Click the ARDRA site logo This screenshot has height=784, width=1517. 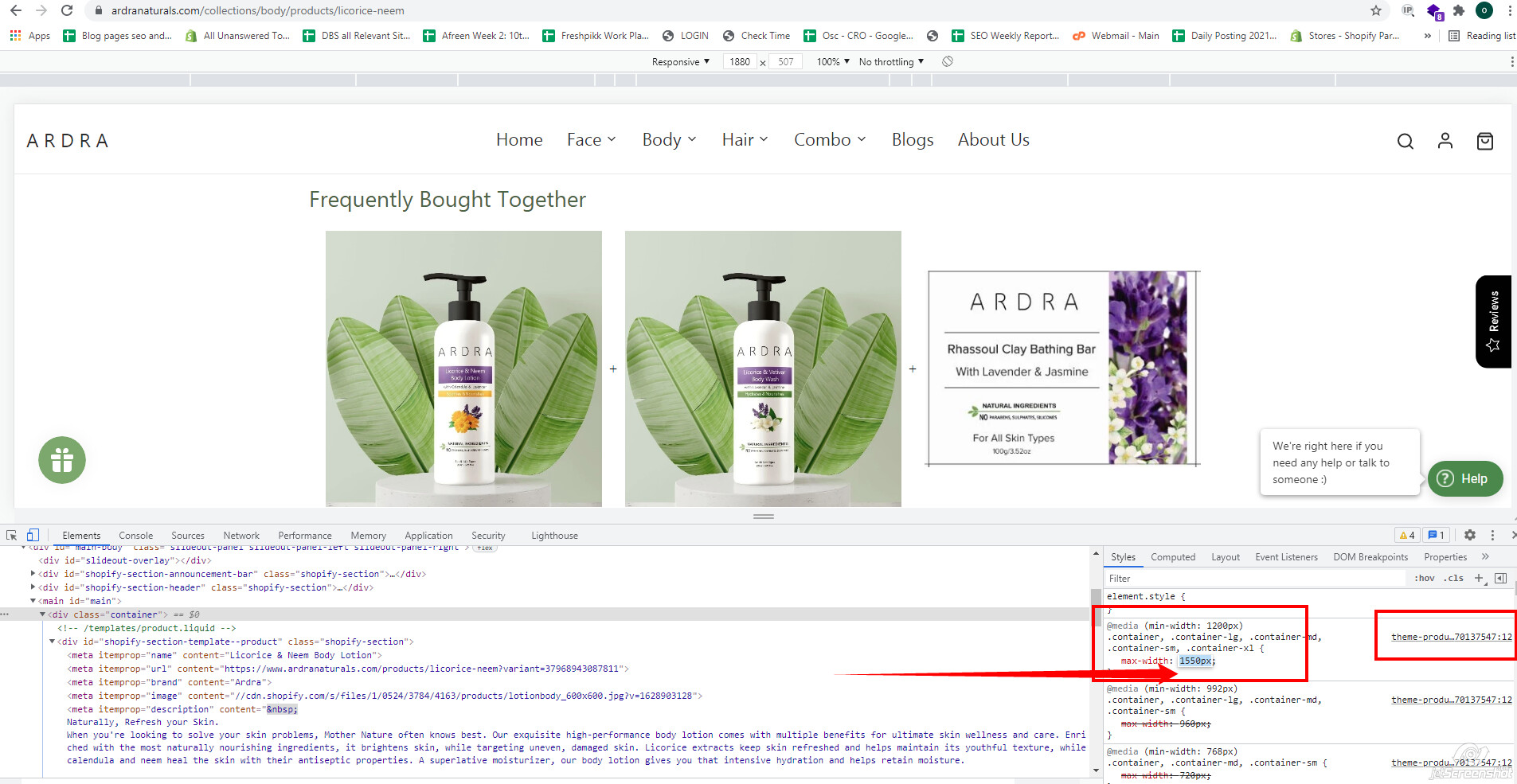tap(68, 141)
